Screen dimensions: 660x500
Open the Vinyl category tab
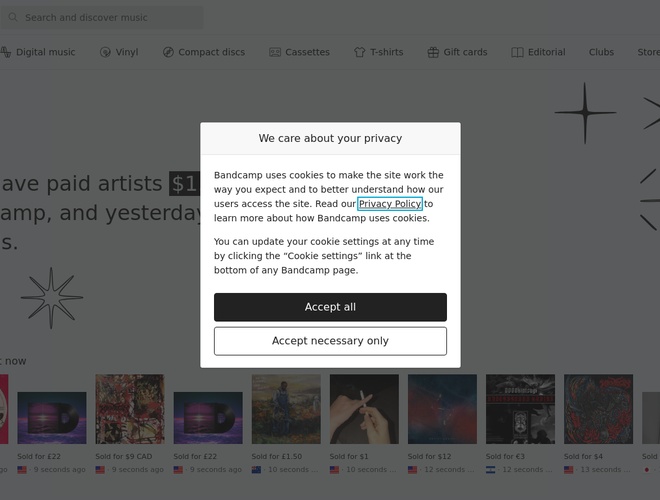(126, 52)
